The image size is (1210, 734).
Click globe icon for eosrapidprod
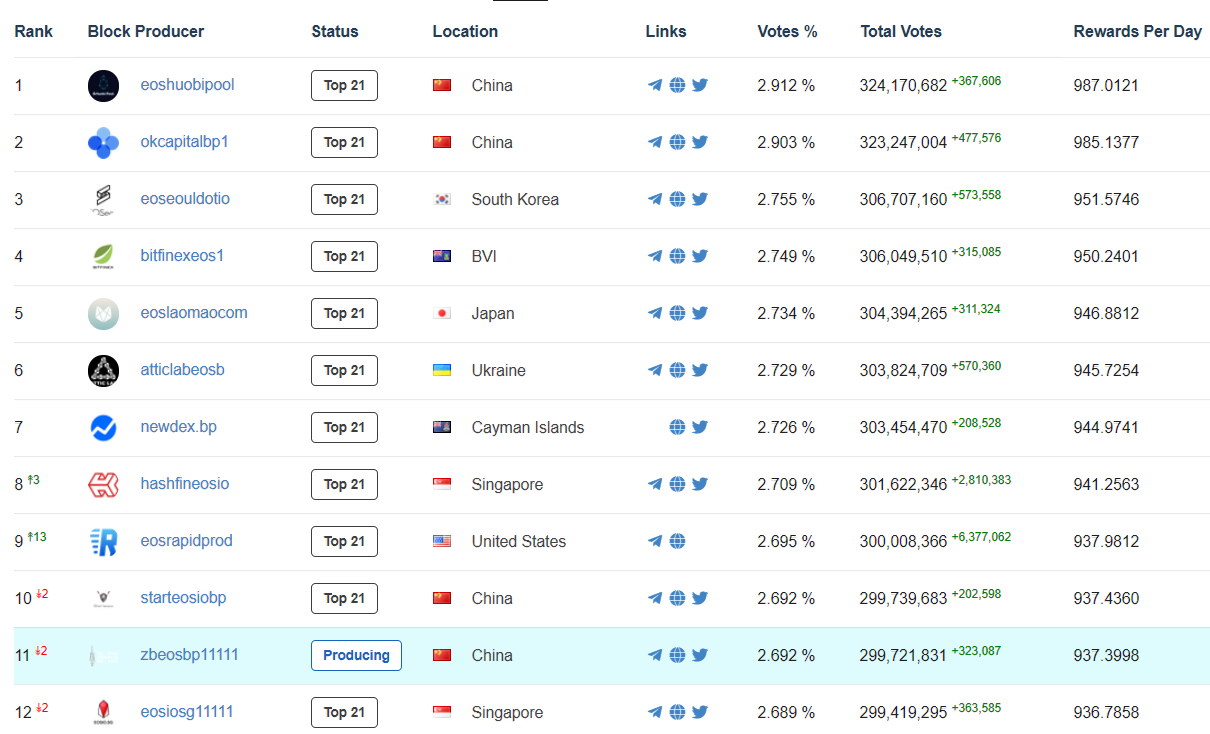pyautogui.click(x=677, y=542)
